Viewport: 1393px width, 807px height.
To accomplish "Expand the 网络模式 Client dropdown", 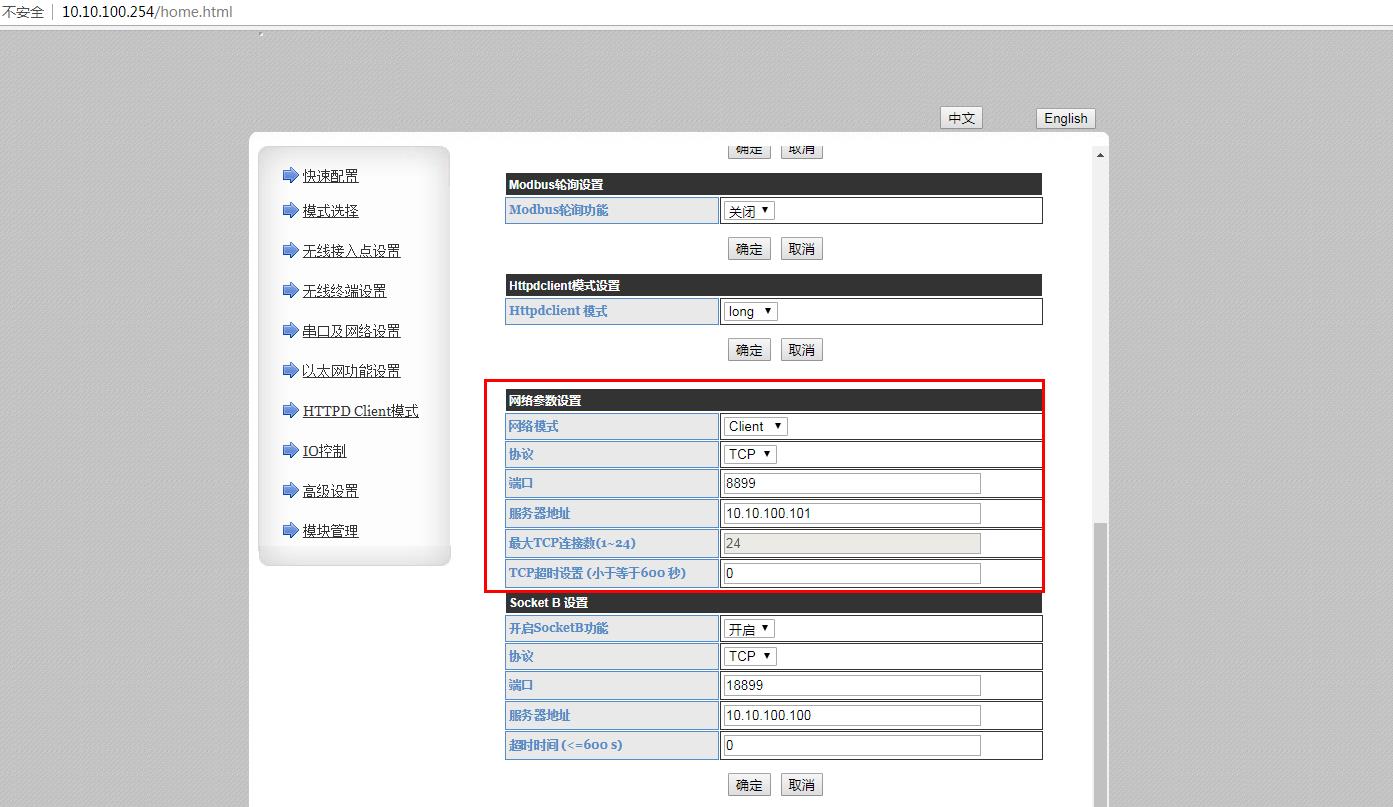I will [755, 426].
